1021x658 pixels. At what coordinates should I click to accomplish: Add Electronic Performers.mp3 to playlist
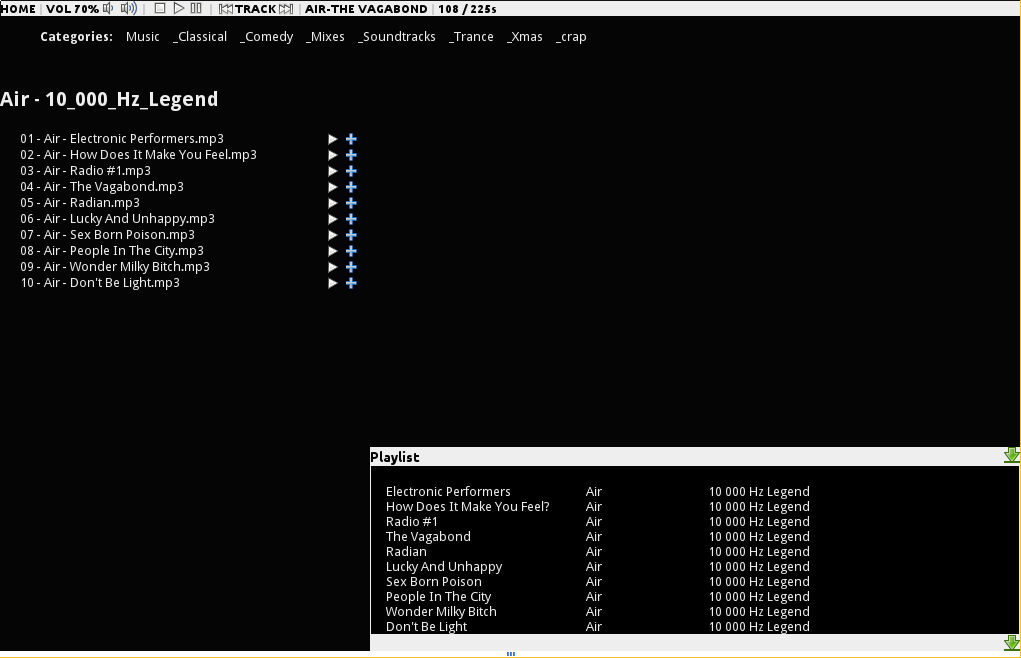coord(351,139)
